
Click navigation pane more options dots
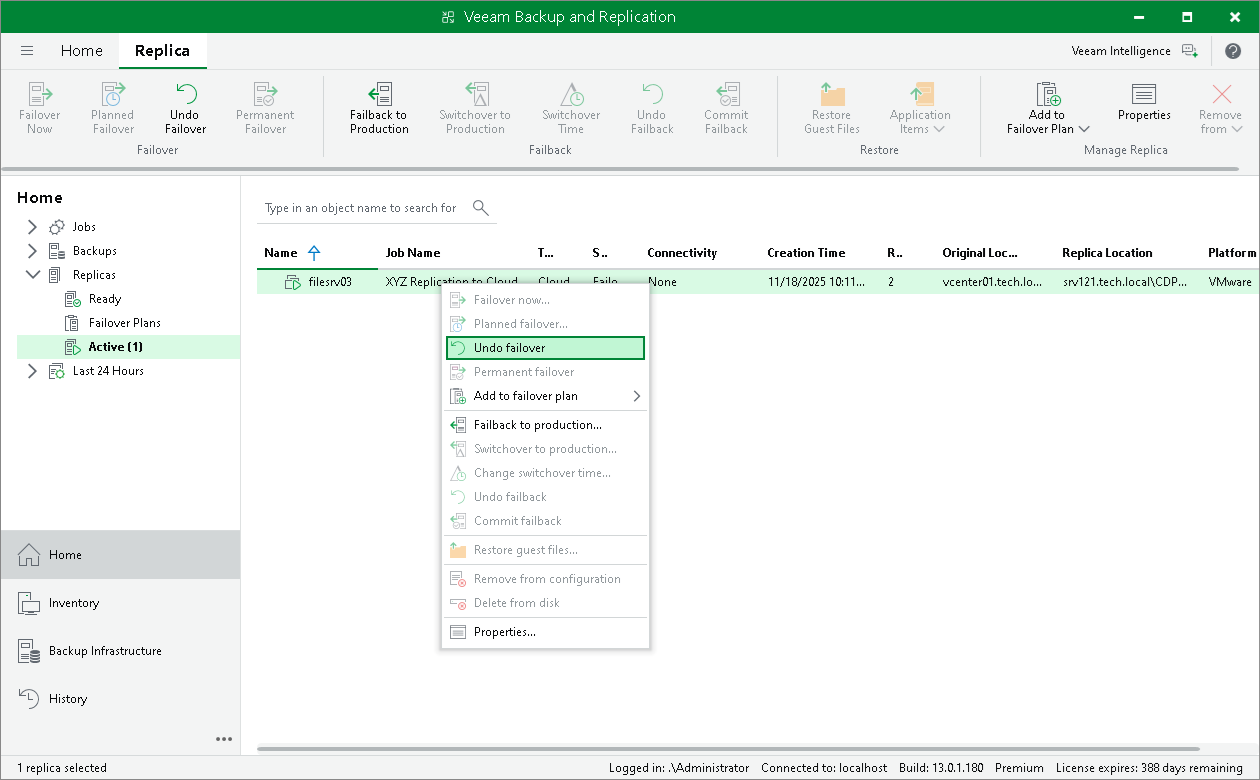tap(224, 740)
